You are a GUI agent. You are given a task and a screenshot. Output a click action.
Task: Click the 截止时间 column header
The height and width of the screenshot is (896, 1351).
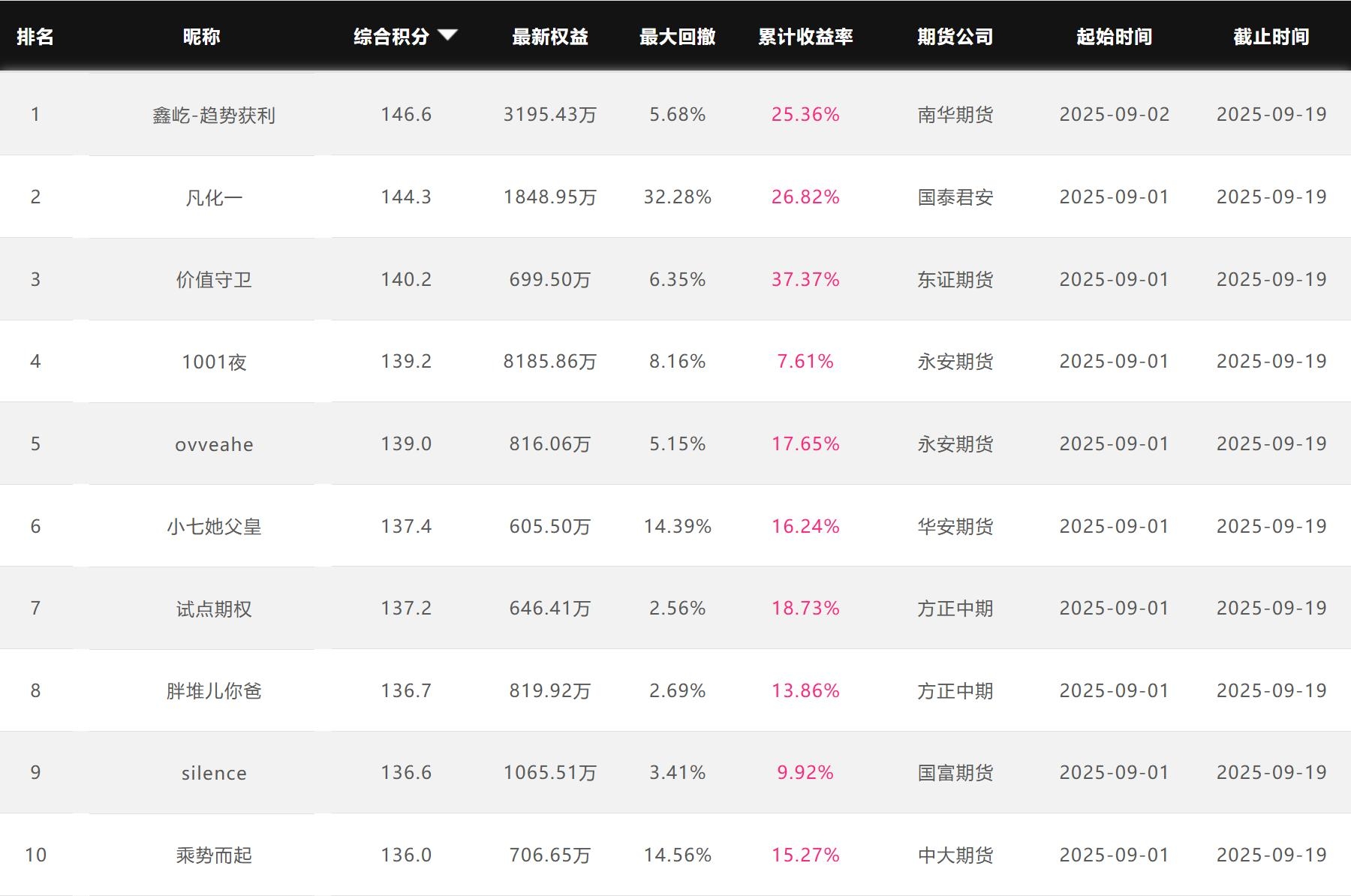point(1271,37)
